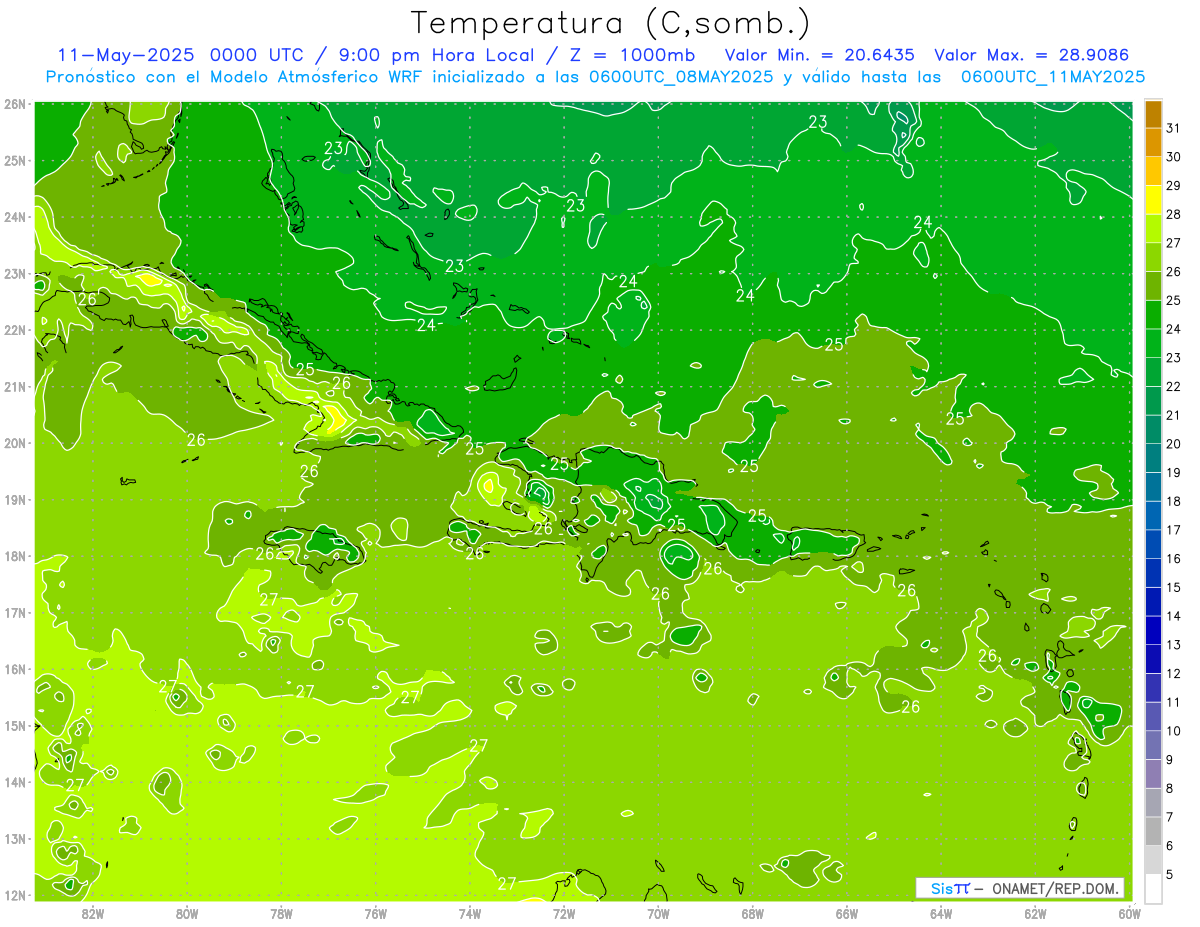Viewport: 1200px width, 927px height.
Task: Click the "15N" latitude axis label
Action: [x=15, y=726]
